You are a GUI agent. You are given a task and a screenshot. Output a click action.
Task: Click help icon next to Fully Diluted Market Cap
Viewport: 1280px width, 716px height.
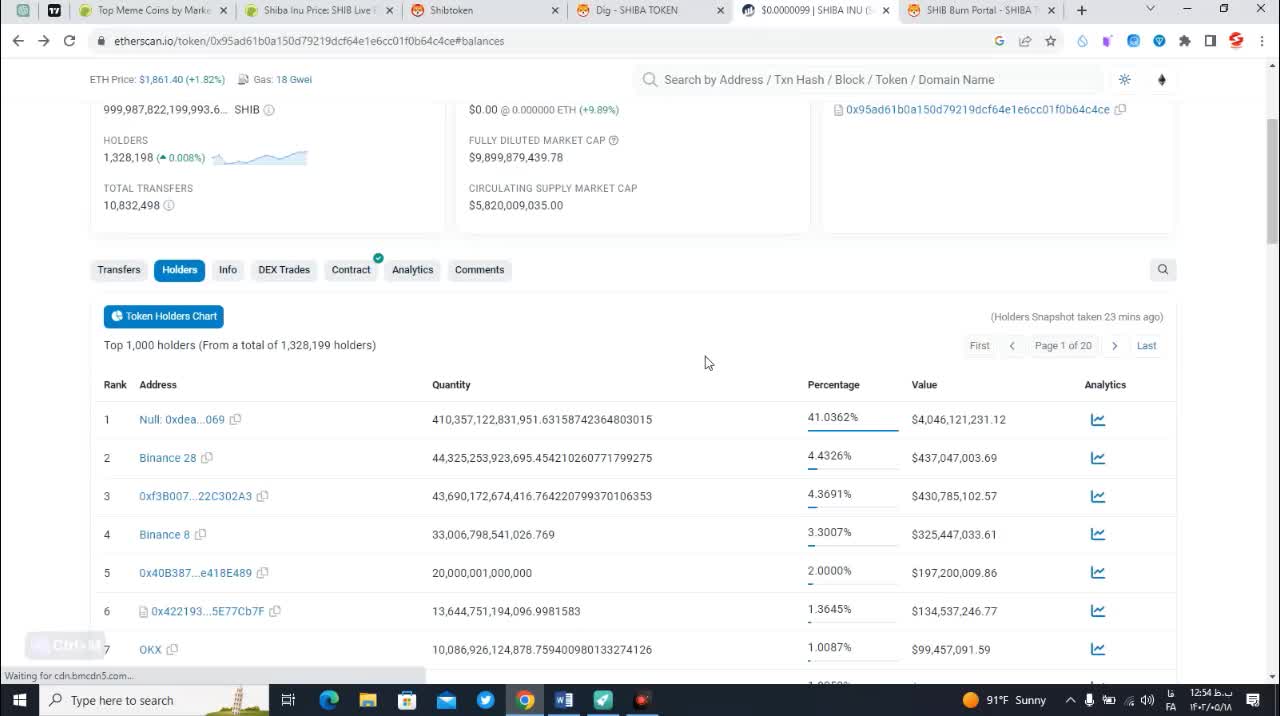(614, 141)
